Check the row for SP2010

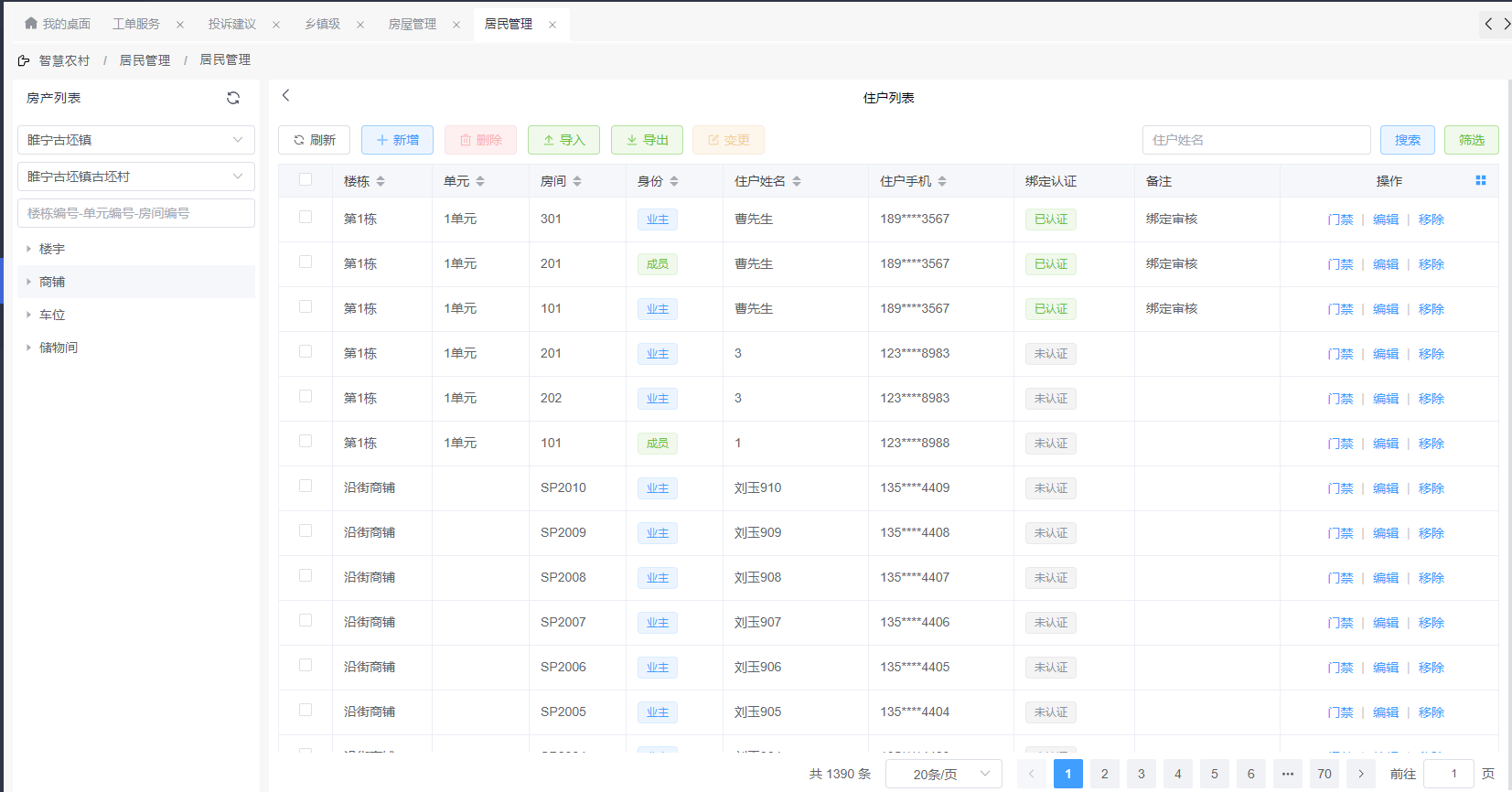(x=306, y=487)
